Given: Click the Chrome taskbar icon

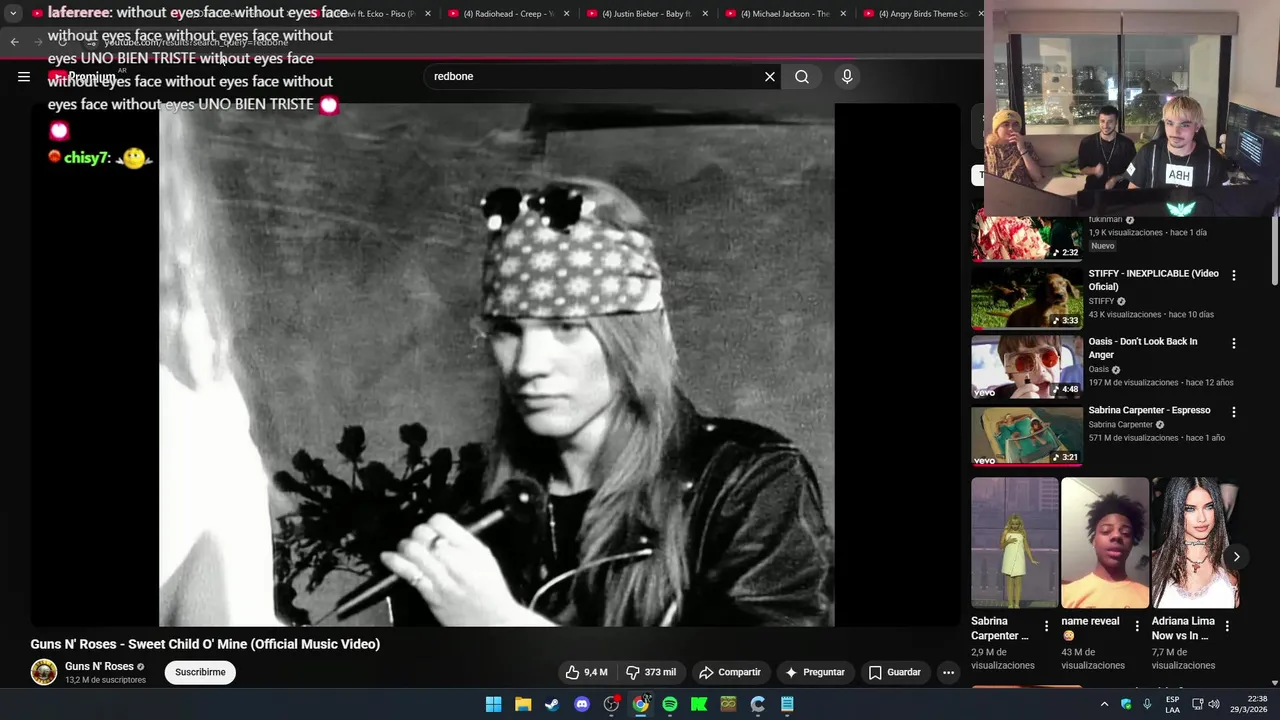Looking at the screenshot, I should [640, 704].
